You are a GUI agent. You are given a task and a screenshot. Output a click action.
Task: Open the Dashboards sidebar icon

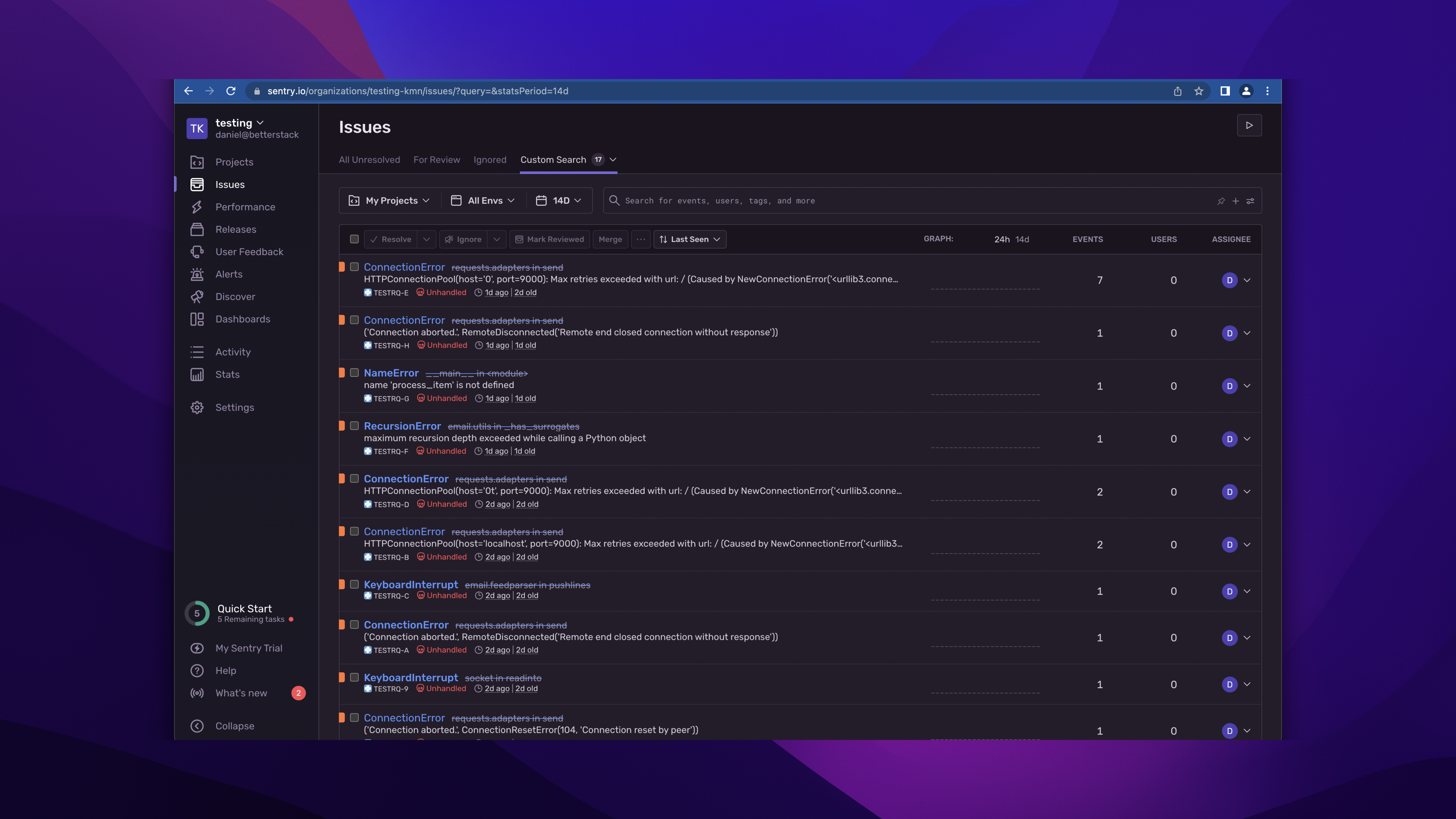tap(197, 319)
